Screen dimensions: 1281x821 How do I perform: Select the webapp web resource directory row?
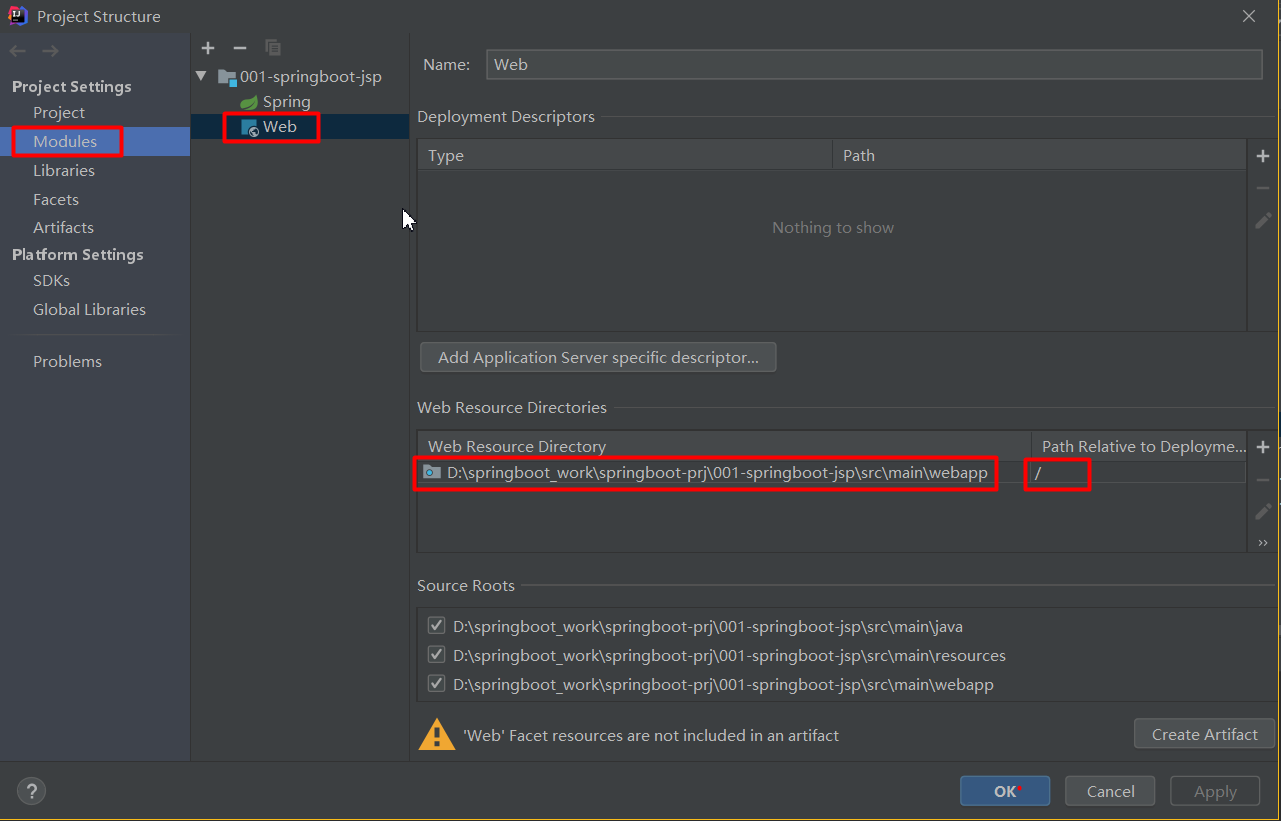pos(717,472)
